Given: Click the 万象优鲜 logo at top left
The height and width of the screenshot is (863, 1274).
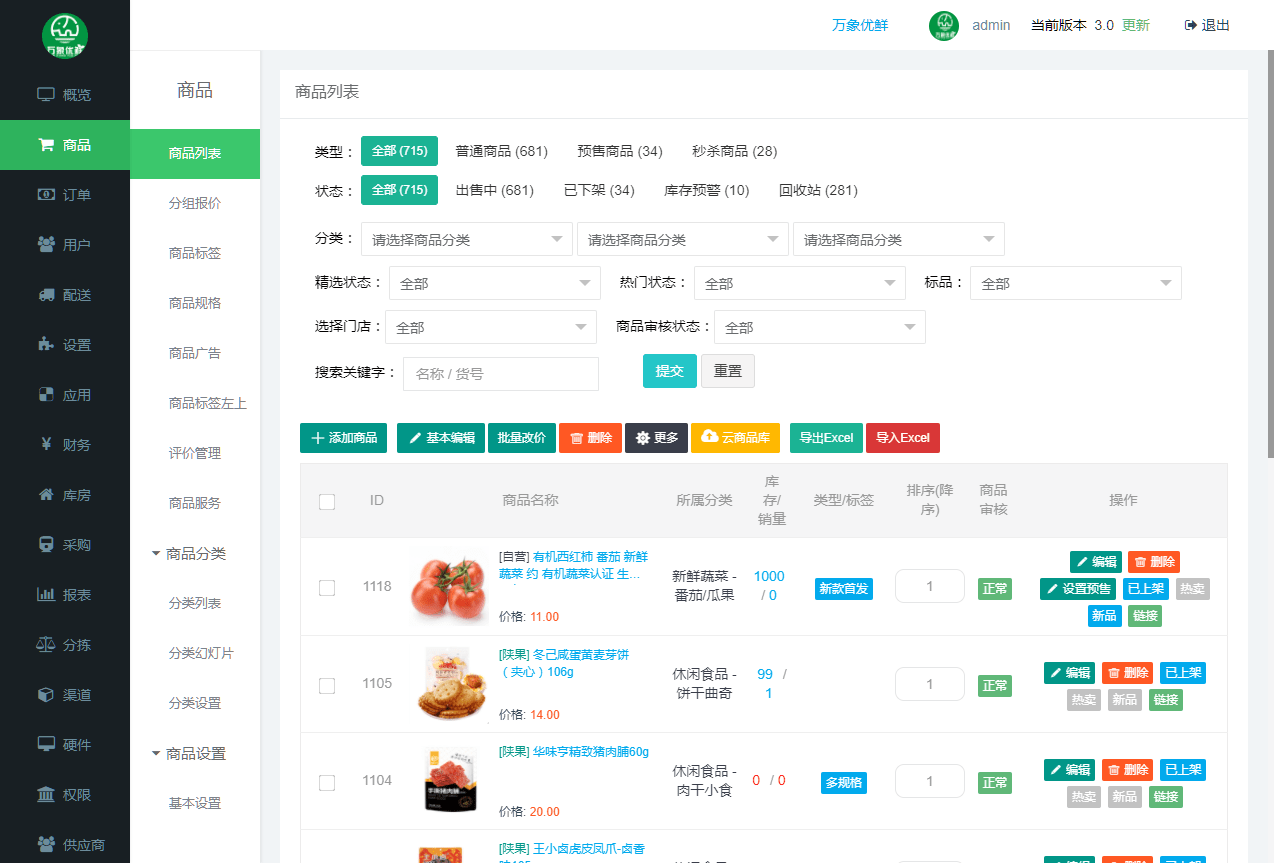Looking at the screenshot, I should [65, 35].
